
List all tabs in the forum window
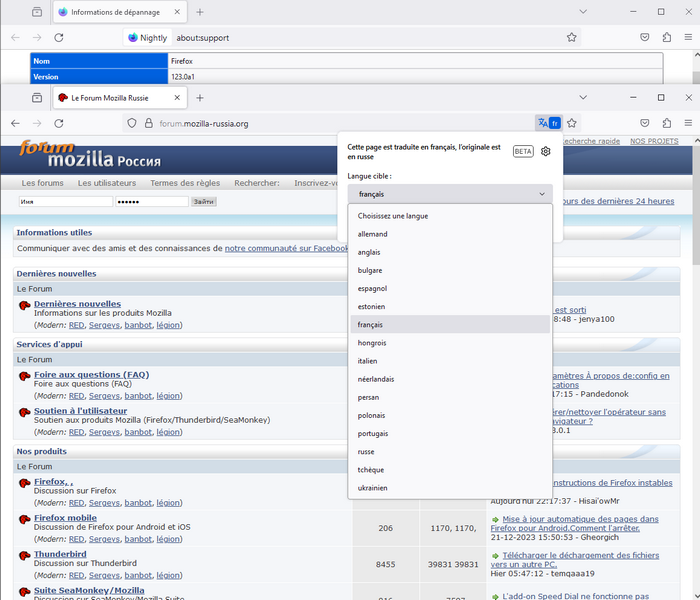pos(583,98)
